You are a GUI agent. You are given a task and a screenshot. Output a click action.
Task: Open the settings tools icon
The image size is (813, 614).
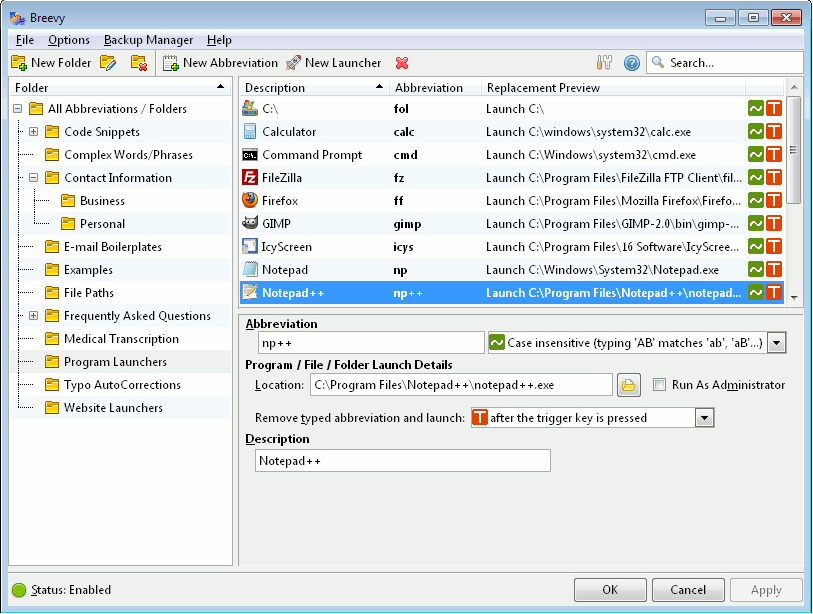[x=604, y=63]
